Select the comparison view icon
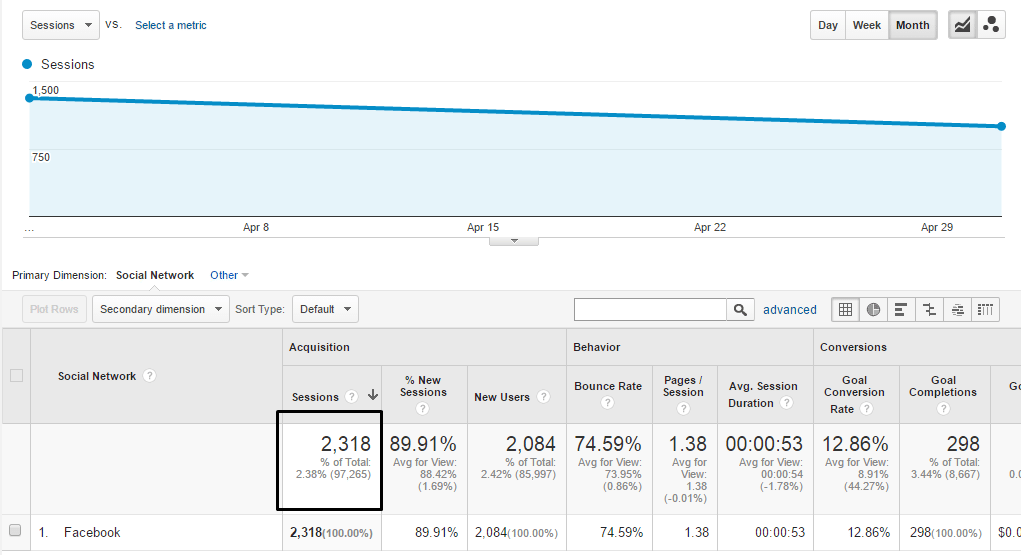Image resolution: width=1021 pixels, height=555 pixels. tap(929, 309)
